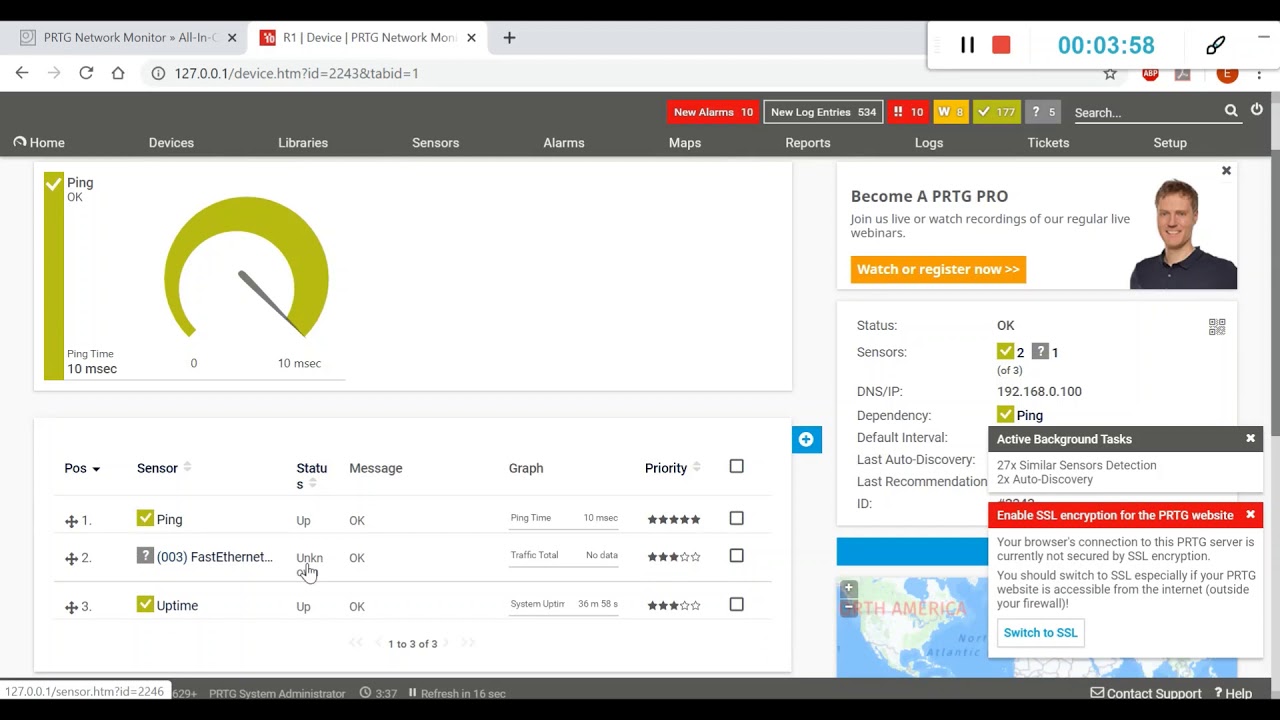Open the Uptime sensor link

[177, 606]
